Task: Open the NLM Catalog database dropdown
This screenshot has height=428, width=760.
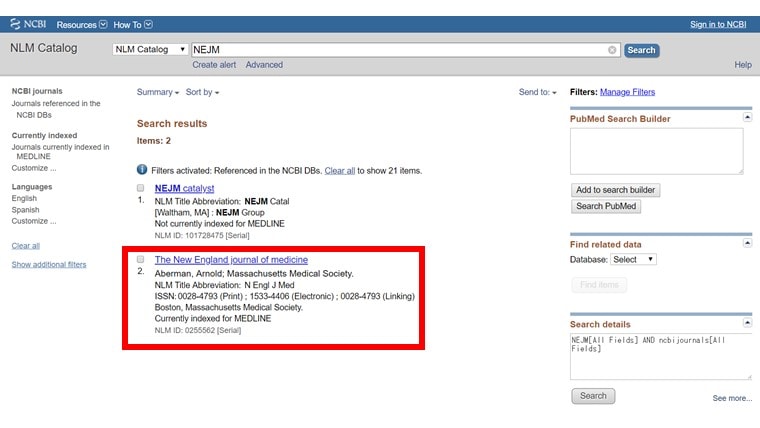Action: coord(150,49)
